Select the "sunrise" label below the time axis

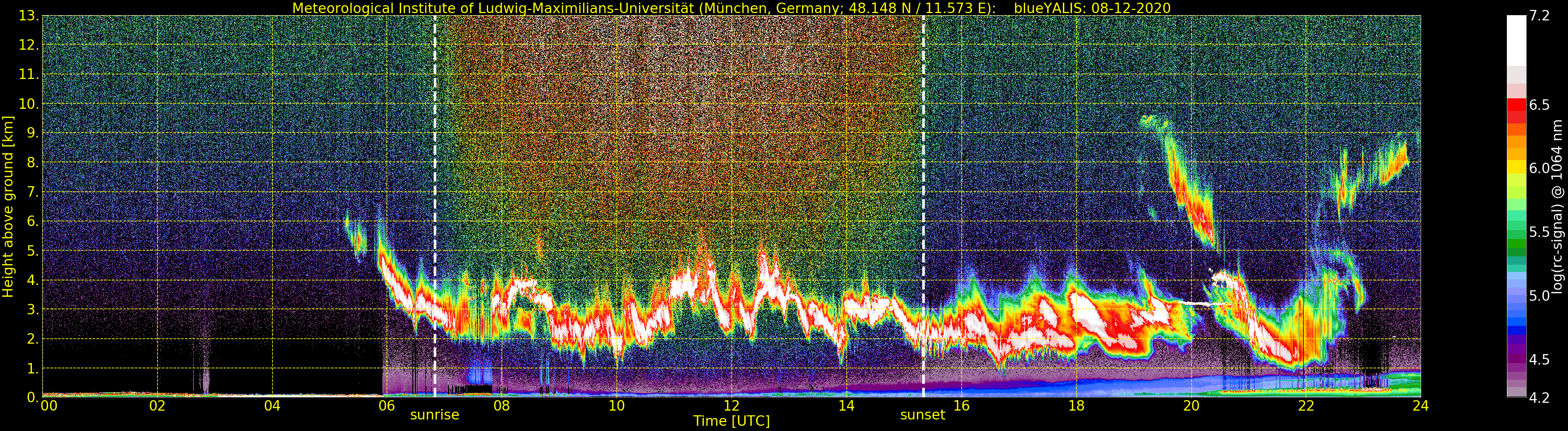(x=435, y=415)
